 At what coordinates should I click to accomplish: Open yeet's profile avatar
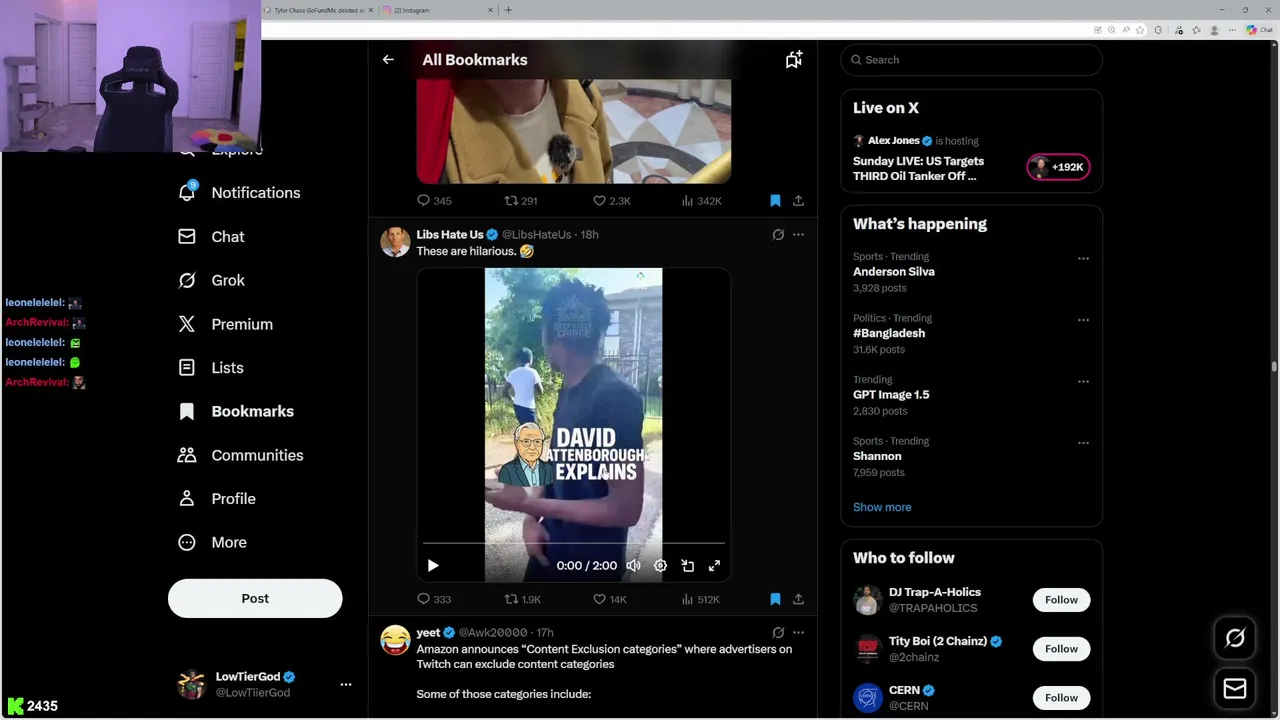395,640
